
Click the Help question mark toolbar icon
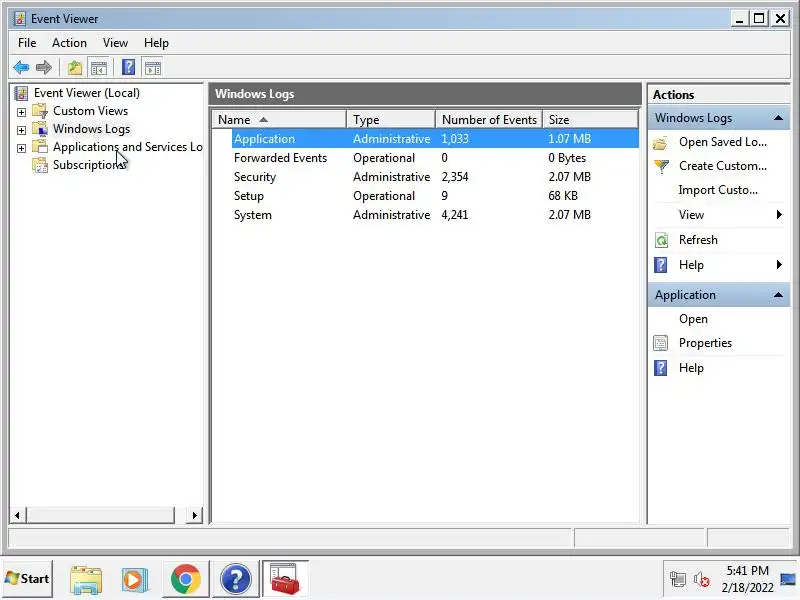pos(129,67)
